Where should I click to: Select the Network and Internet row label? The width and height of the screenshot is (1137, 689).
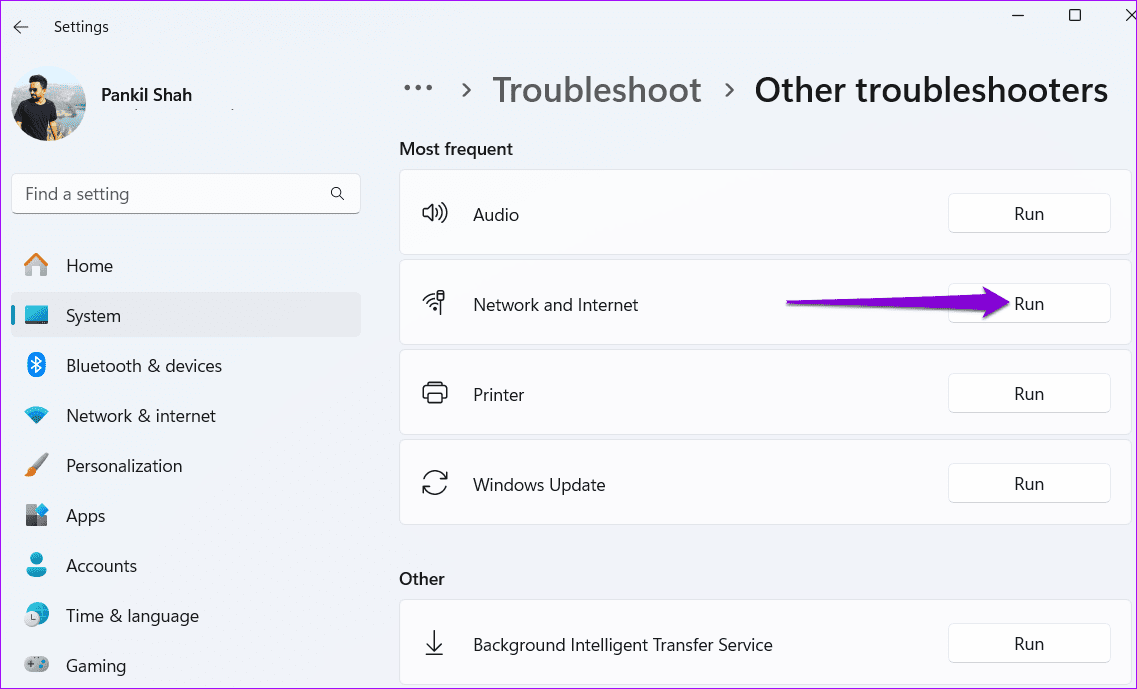pyautogui.click(x=555, y=305)
